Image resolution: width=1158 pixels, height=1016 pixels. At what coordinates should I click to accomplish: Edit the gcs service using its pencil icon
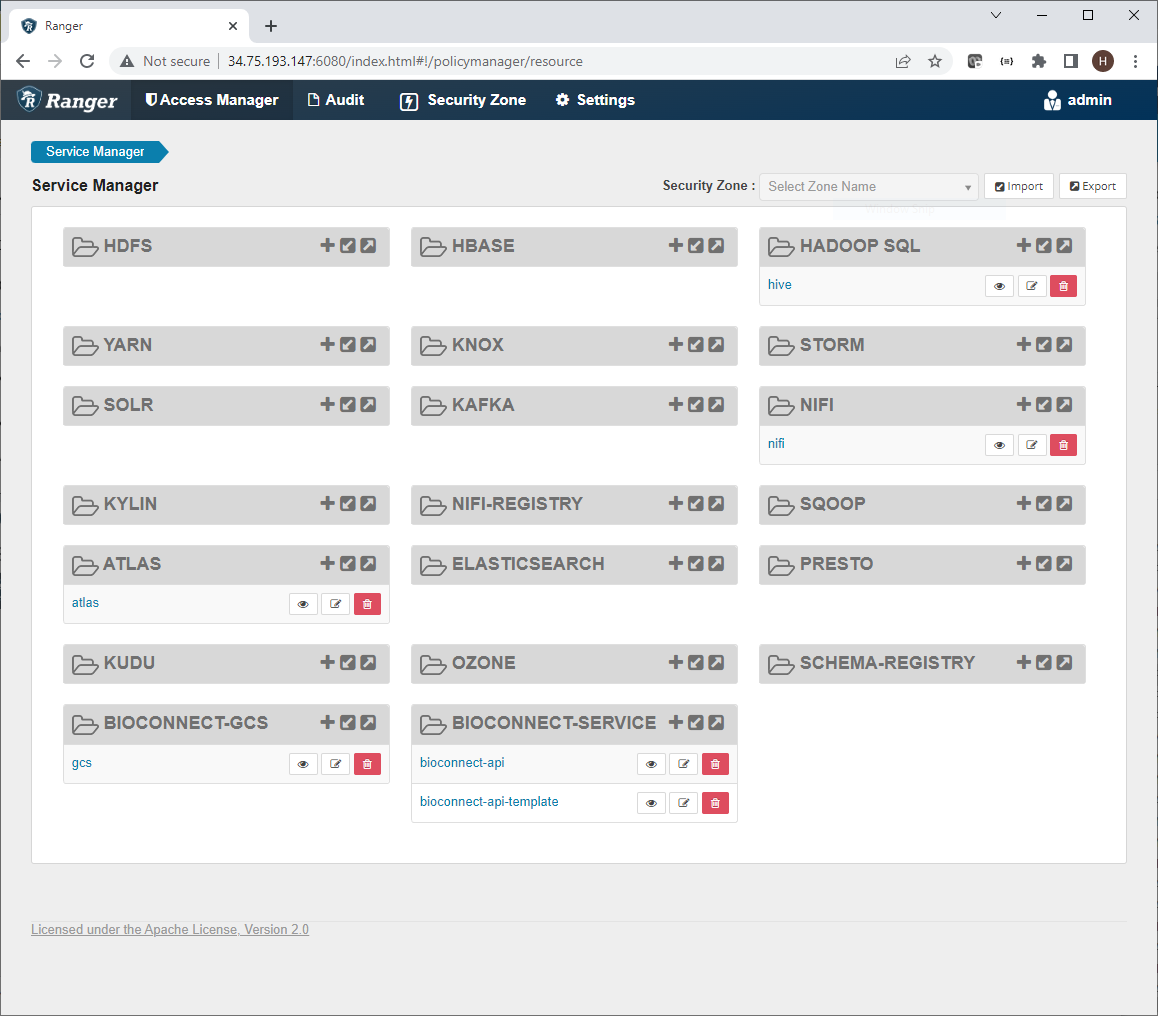pos(335,763)
